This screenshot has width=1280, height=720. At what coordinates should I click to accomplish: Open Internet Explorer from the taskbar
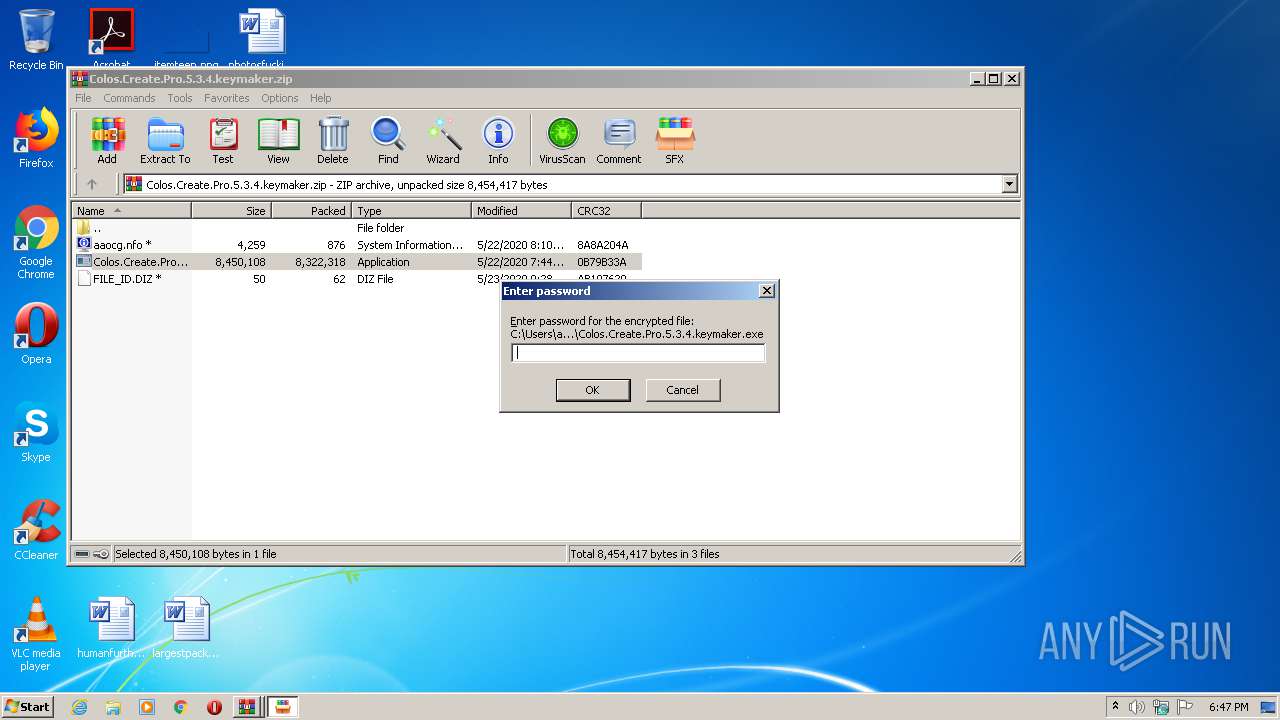pyautogui.click(x=79, y=707)
